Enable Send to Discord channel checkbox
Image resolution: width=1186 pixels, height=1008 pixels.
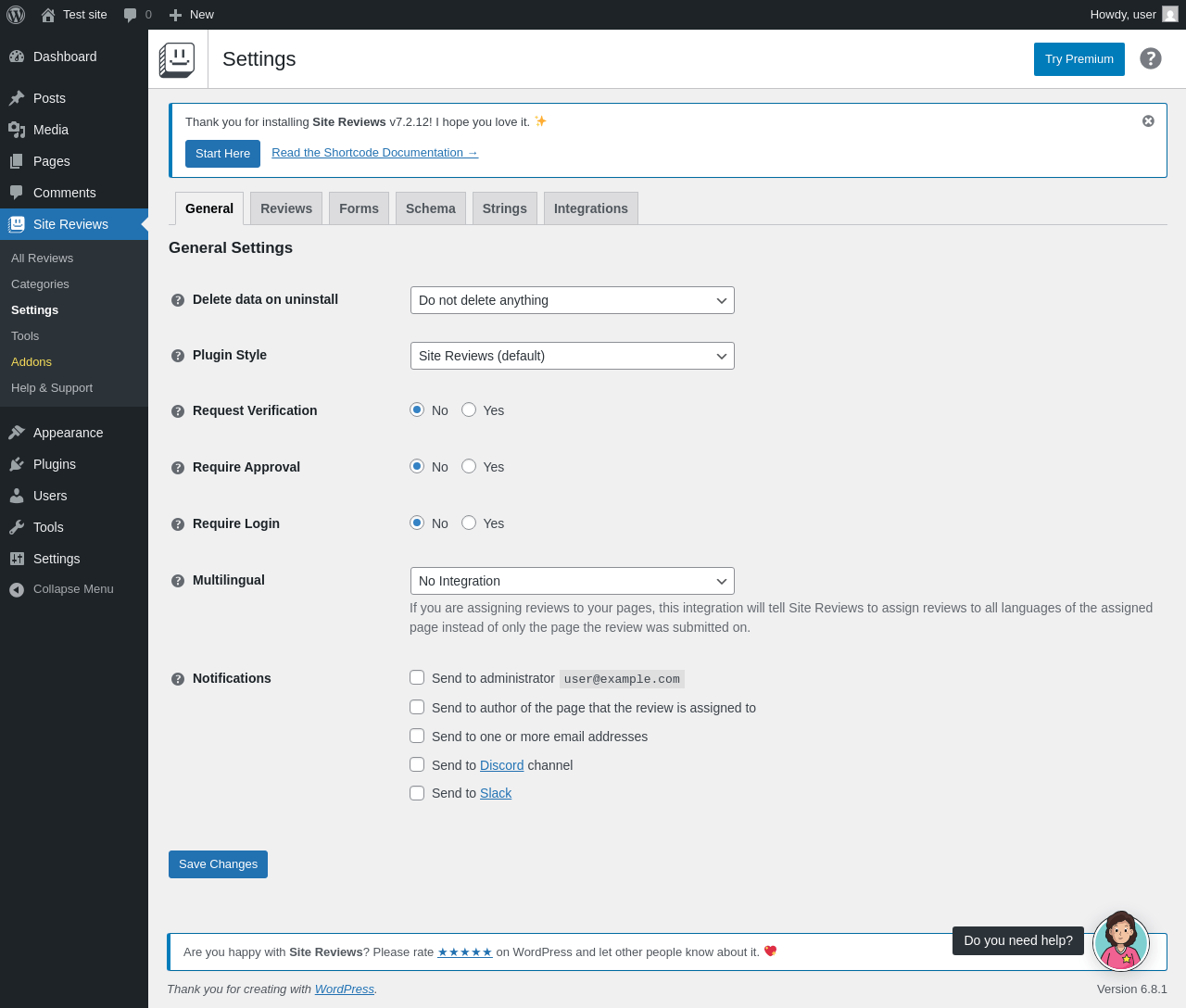pyautogui.click(x=417, y=764)
